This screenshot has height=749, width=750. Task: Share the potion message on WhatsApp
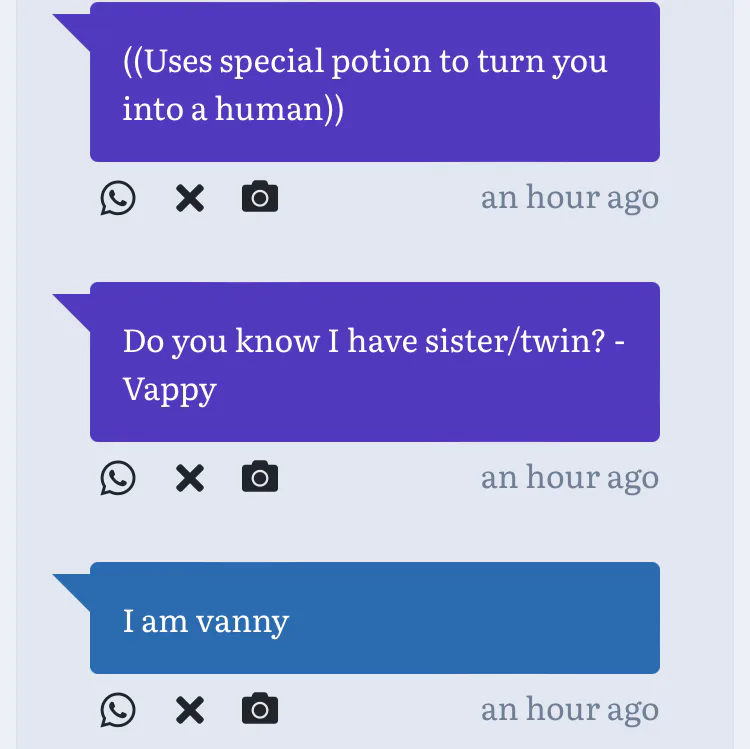click(117, 198)
